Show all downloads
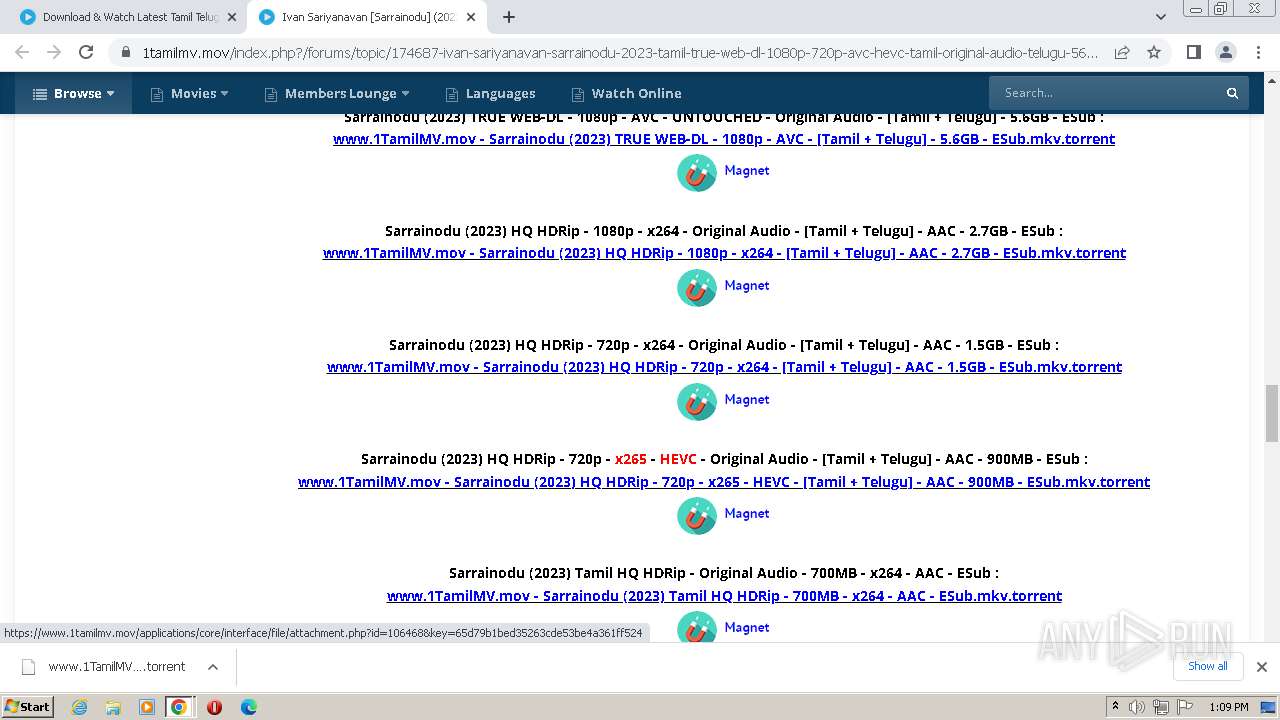This screenshot has width=1280, height=720. pos(1207,666)
